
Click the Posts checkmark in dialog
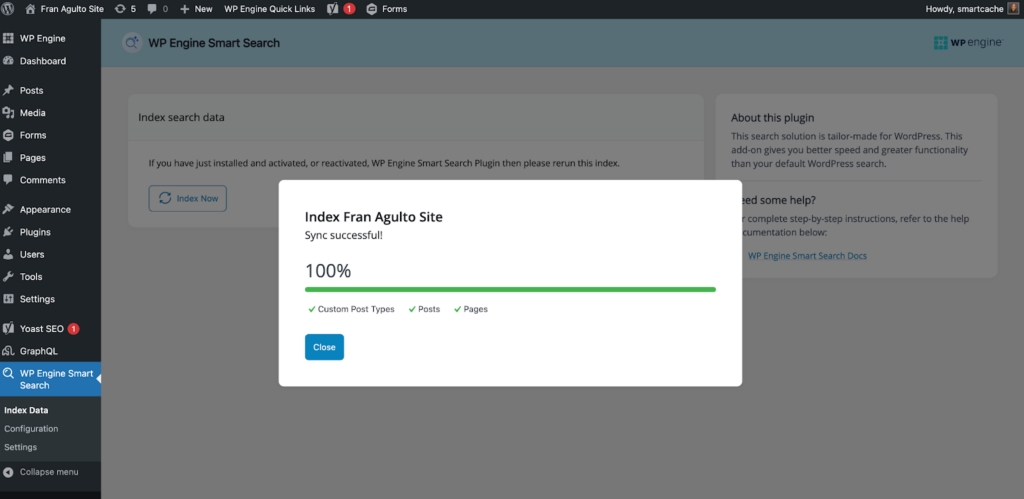412,310
